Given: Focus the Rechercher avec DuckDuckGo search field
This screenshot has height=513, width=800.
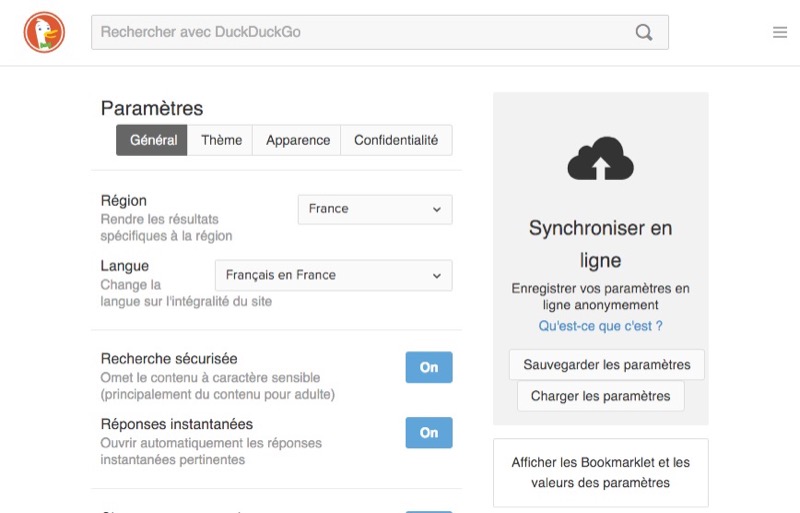Looking at the screenshot, I should pyautogui.click(x=360, y=33).
